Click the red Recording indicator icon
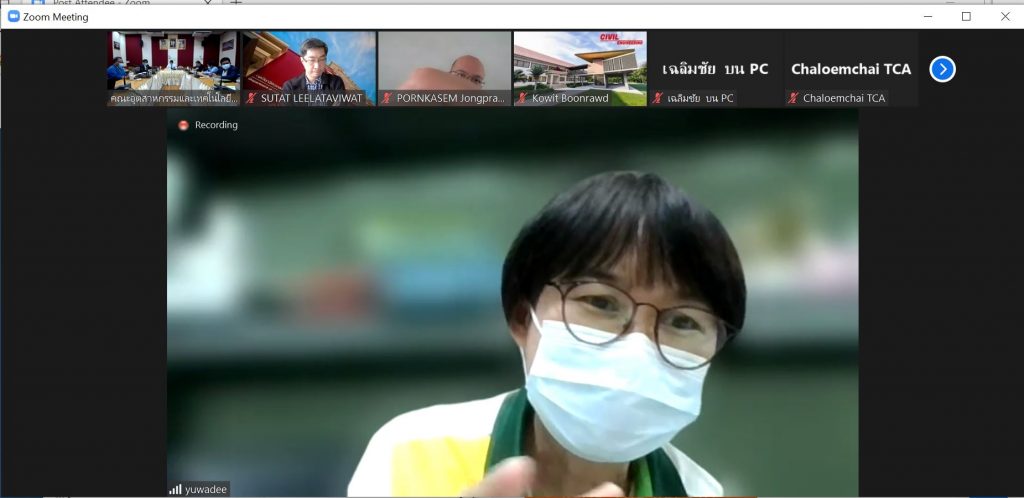 183,125
